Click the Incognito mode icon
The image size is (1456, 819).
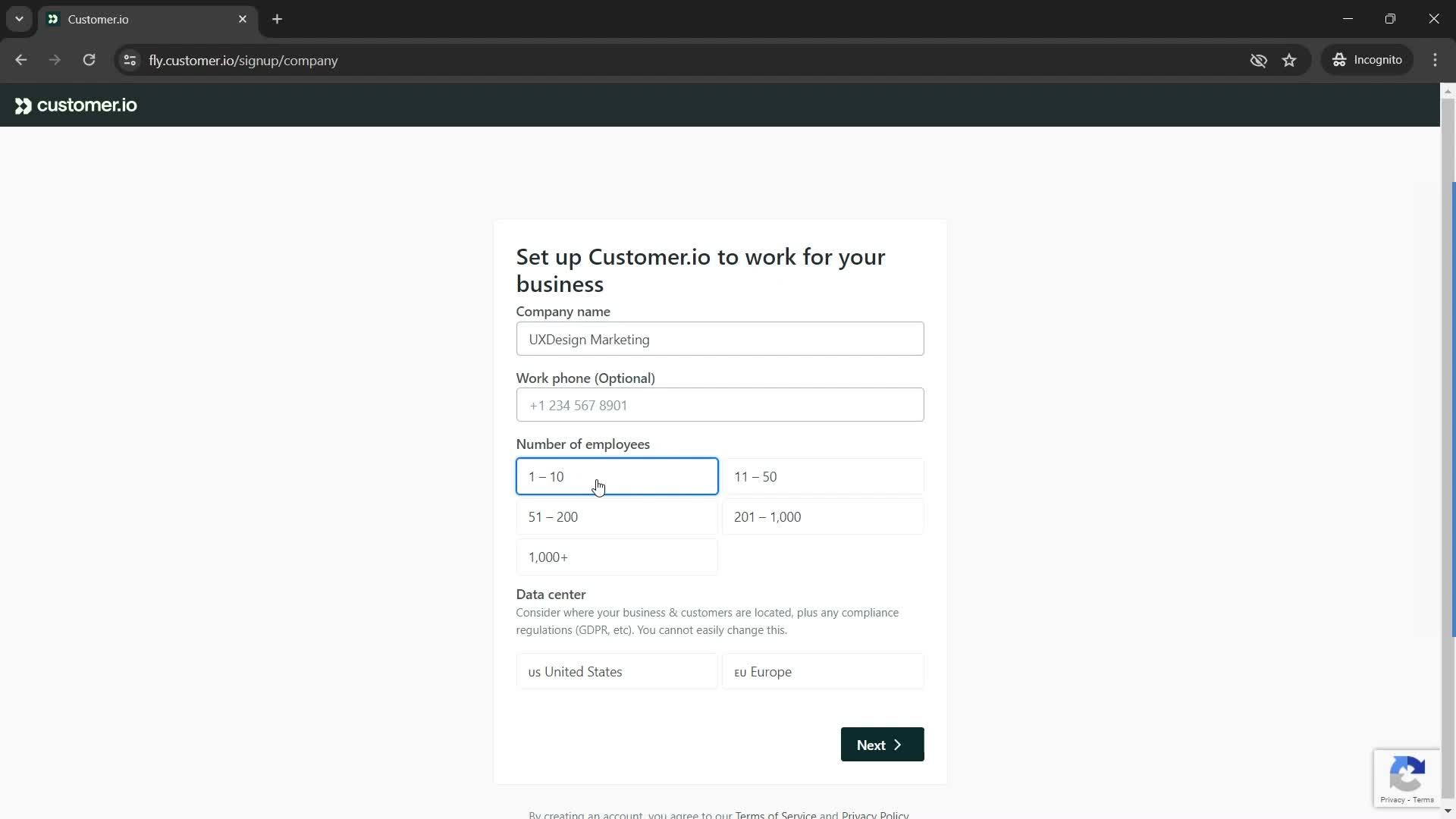coord(1340,60)
